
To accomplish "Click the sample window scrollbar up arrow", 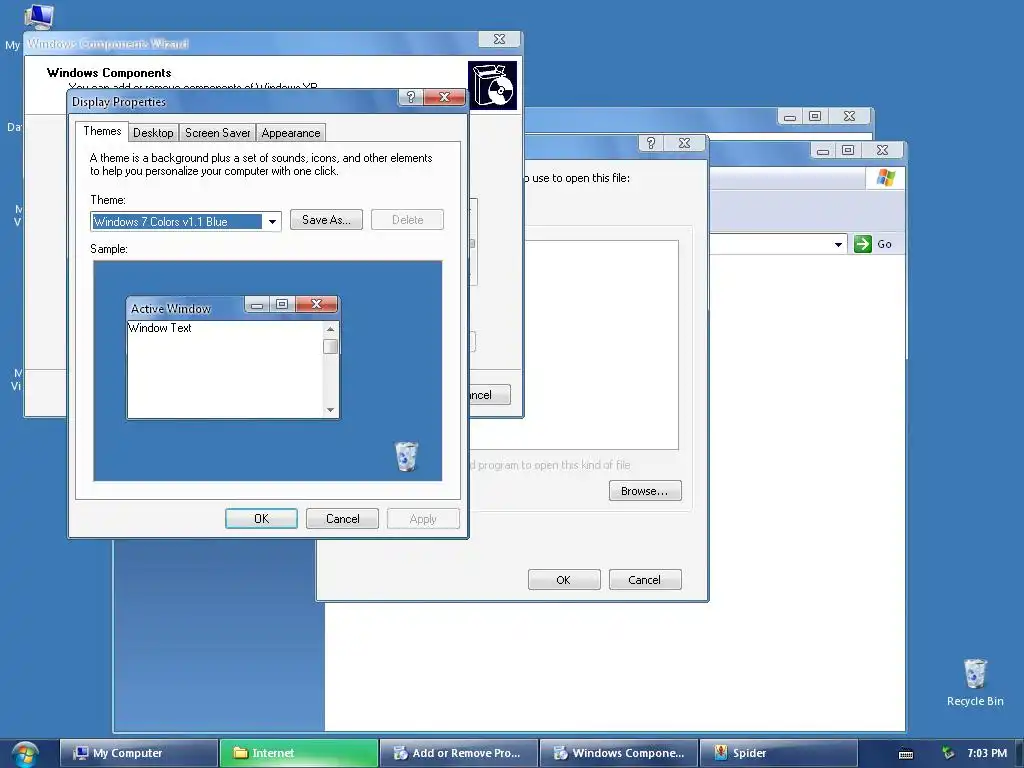I will coord(330,329).
